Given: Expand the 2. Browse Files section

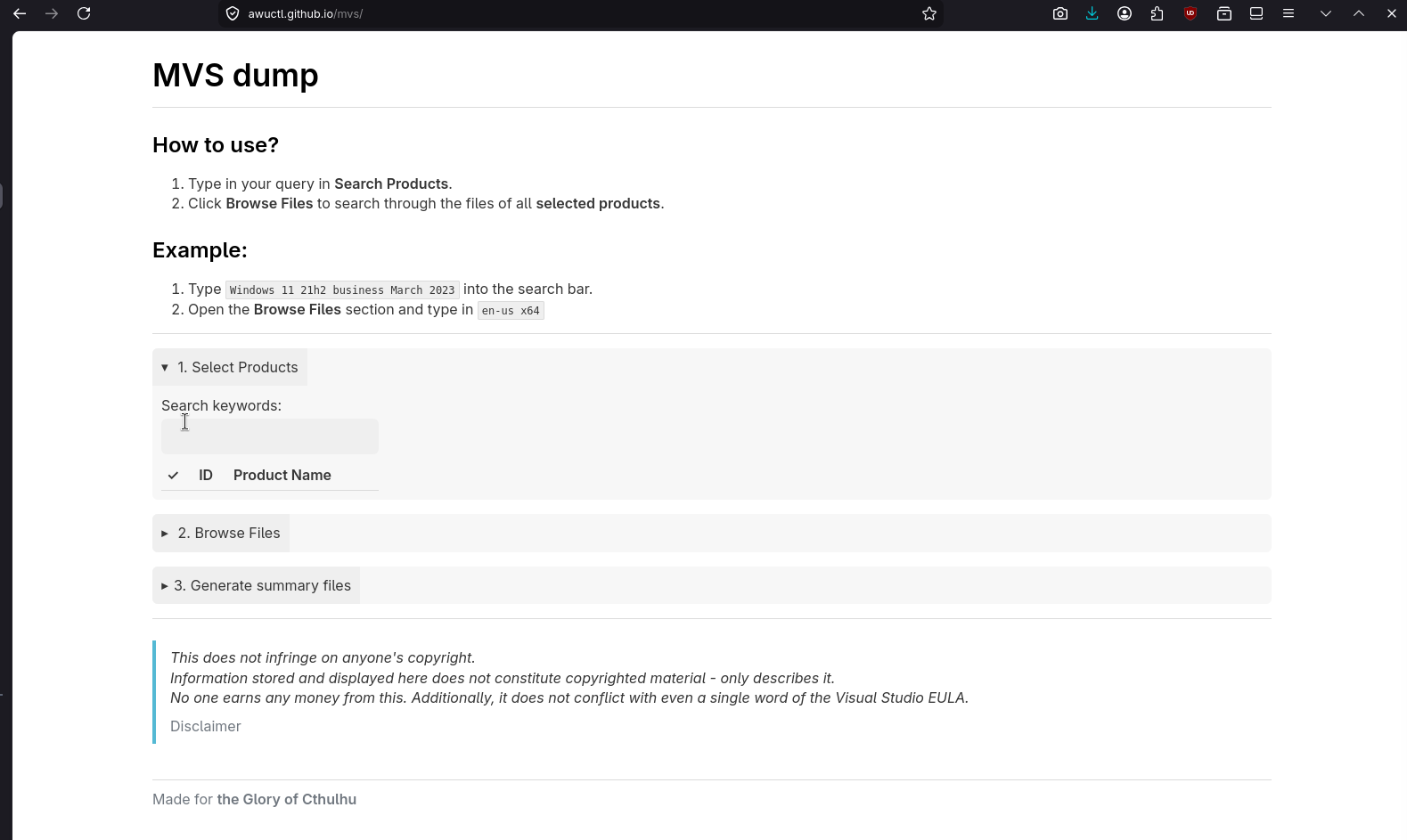Looking at the screenshot, I should (221, 533).
